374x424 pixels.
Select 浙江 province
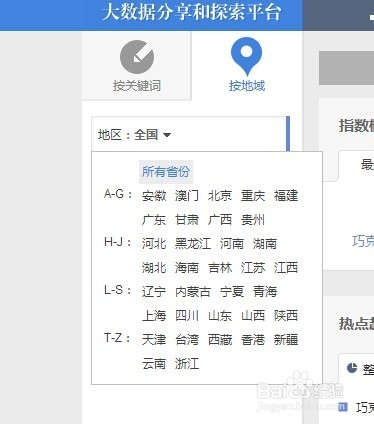coord(187,364)
